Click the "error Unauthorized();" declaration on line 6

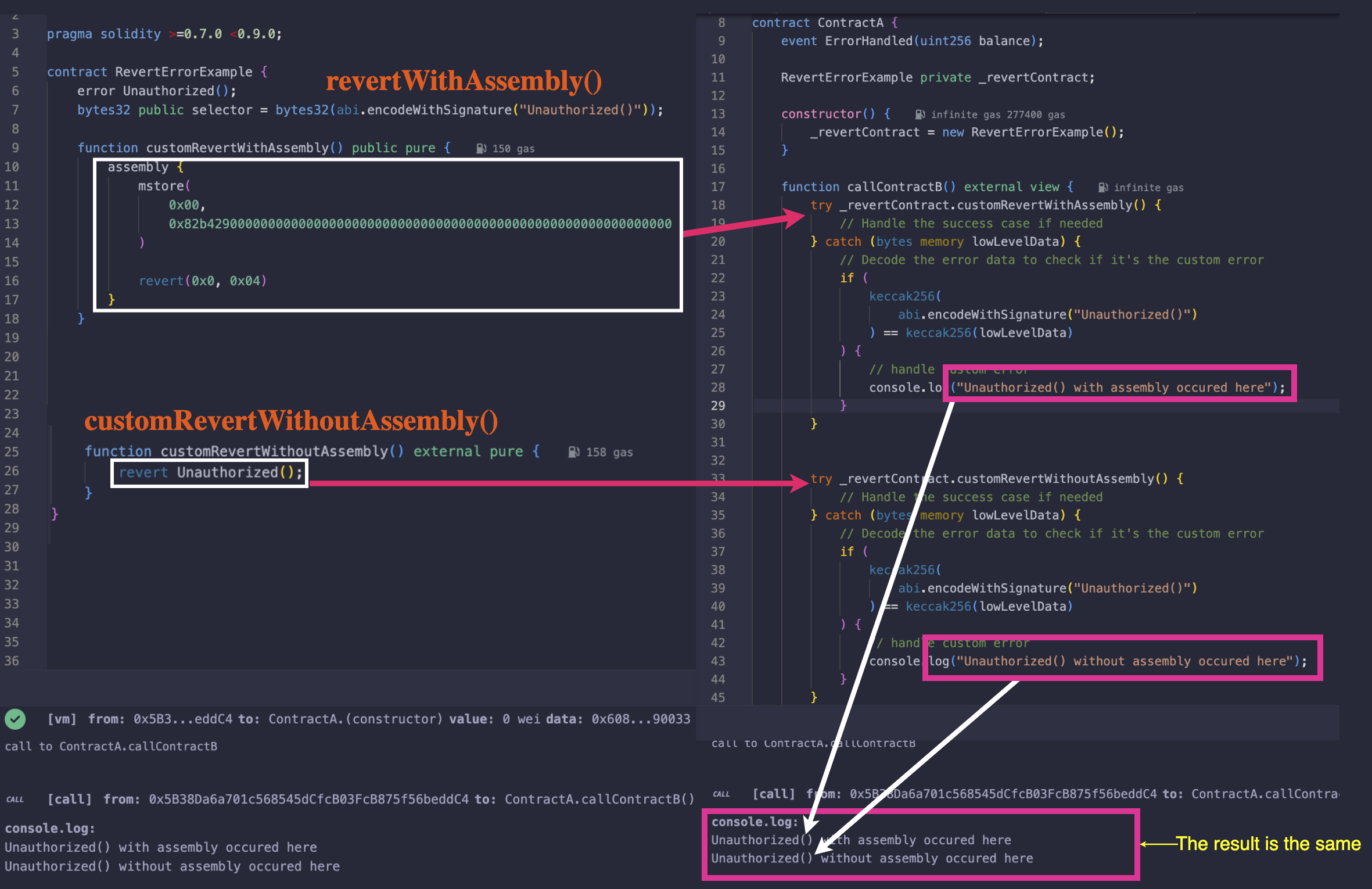157,91
